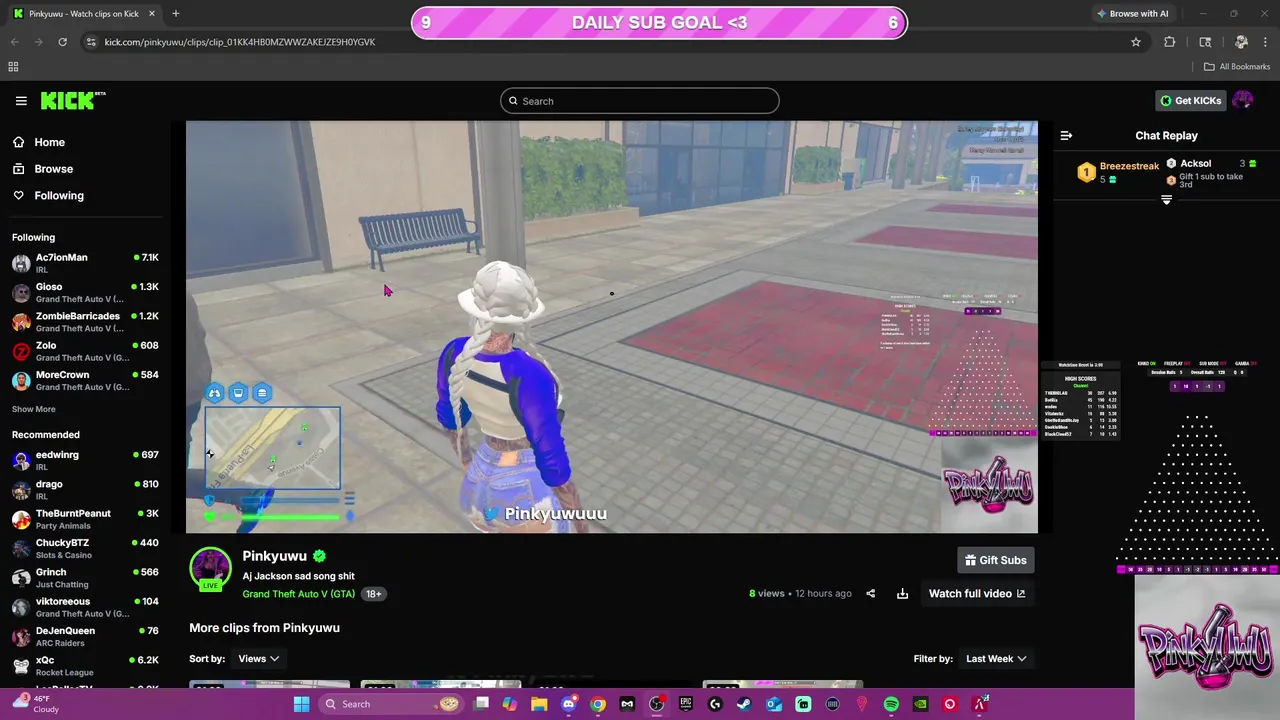Image resolution: width=1280 pixels, height=720 pixels.
Task: Open ChuckyBTZ recommended channel
Action: pos(85,549)
